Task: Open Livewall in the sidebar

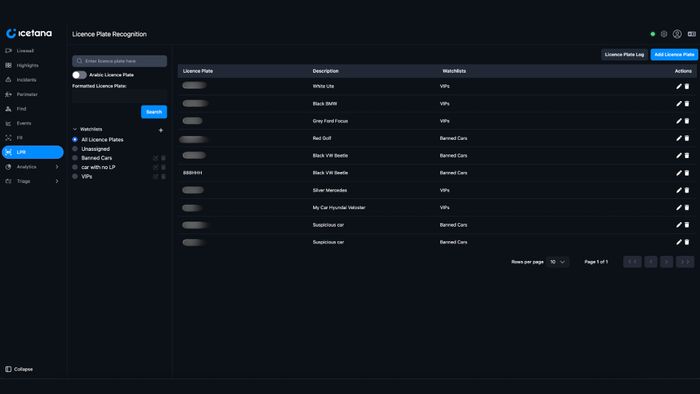Action: tap(33, 51)
